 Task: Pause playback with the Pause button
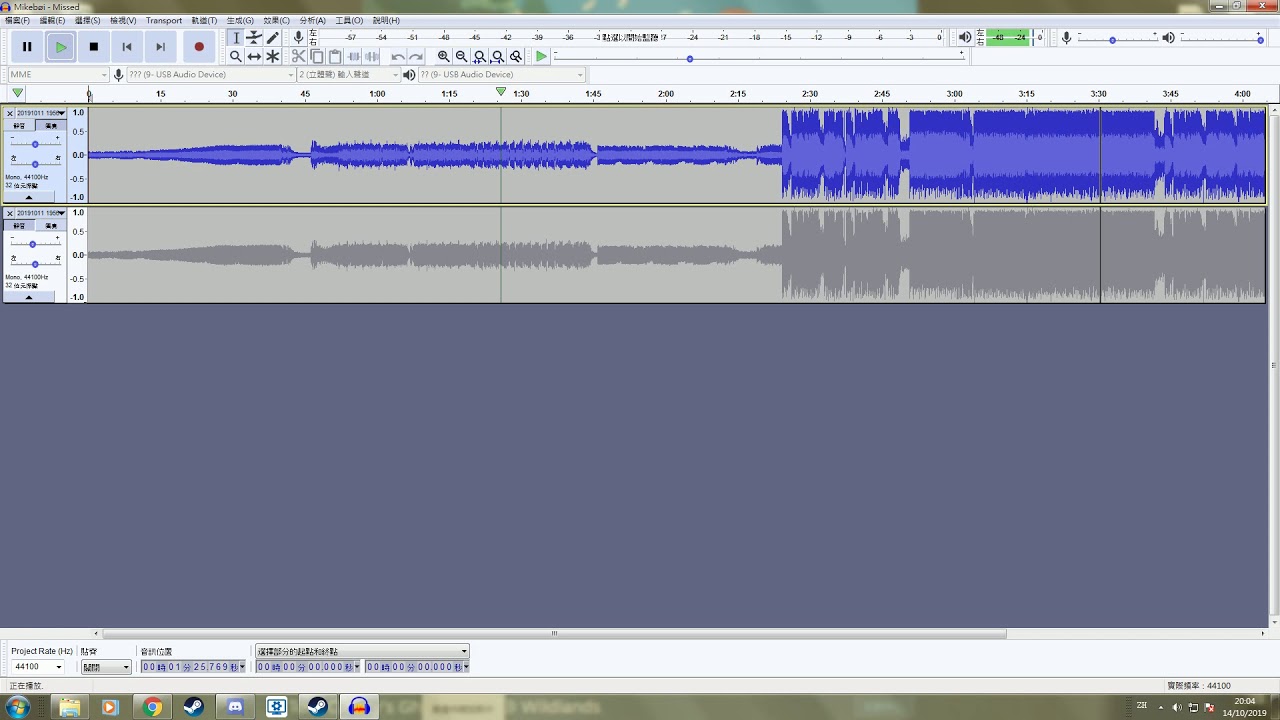point(27,46)
